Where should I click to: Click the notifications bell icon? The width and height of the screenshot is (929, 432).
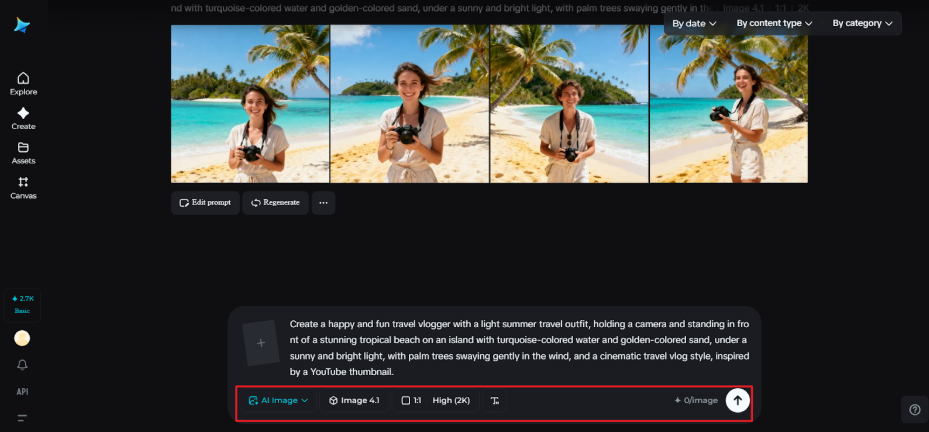22,365
